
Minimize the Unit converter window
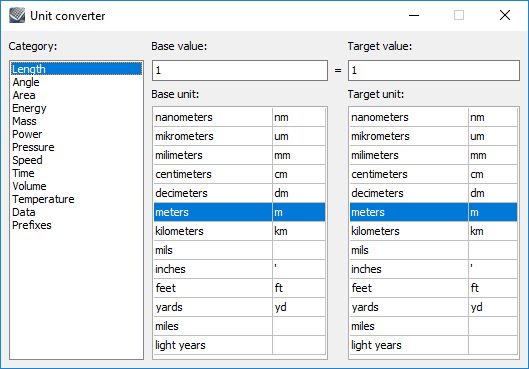[414, 15]
